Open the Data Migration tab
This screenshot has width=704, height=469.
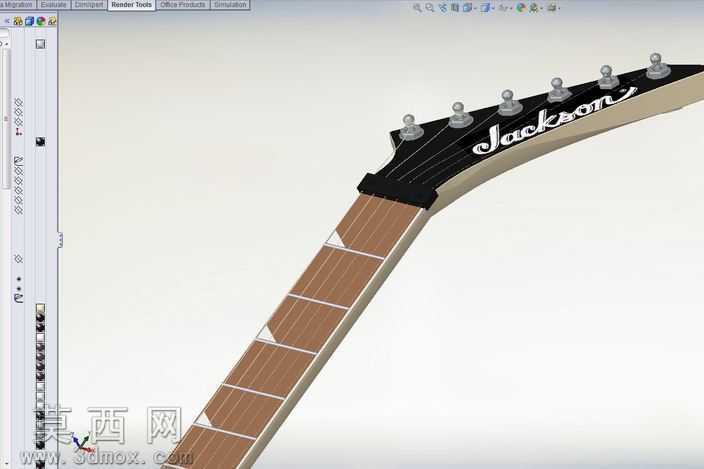(17, 4)
